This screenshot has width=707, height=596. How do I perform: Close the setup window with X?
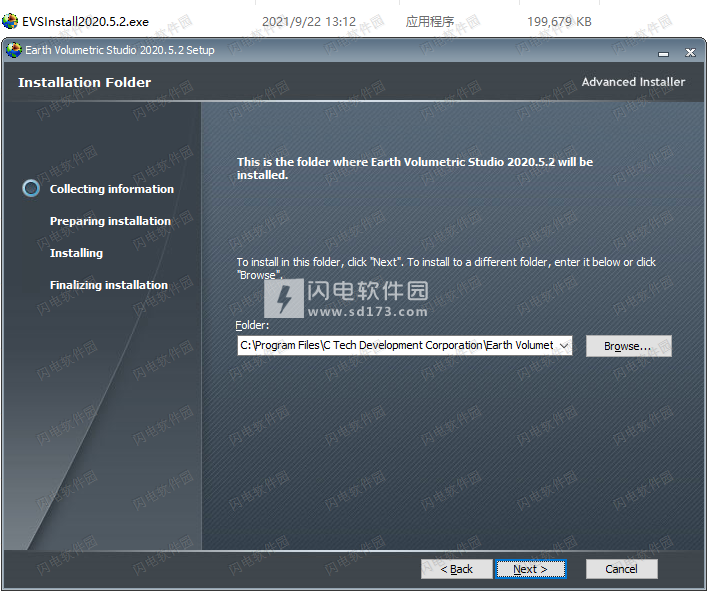[x=690, y=53]
